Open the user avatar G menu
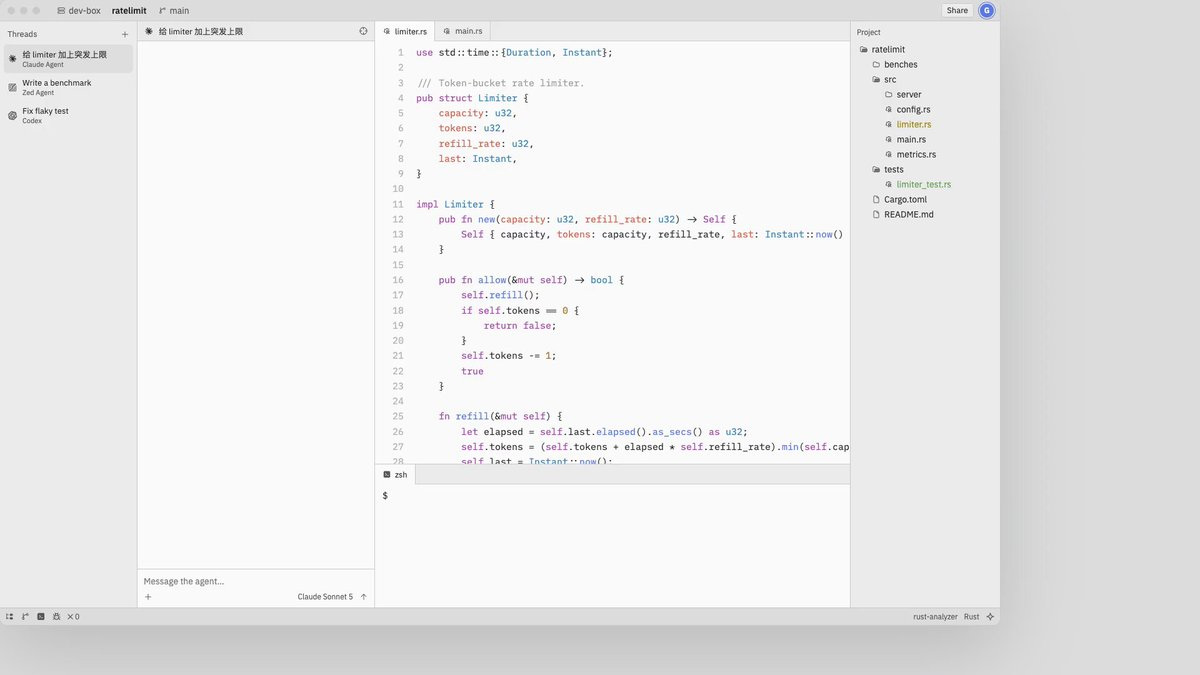This screenshot has width=1200, height=675. [987, 10]
